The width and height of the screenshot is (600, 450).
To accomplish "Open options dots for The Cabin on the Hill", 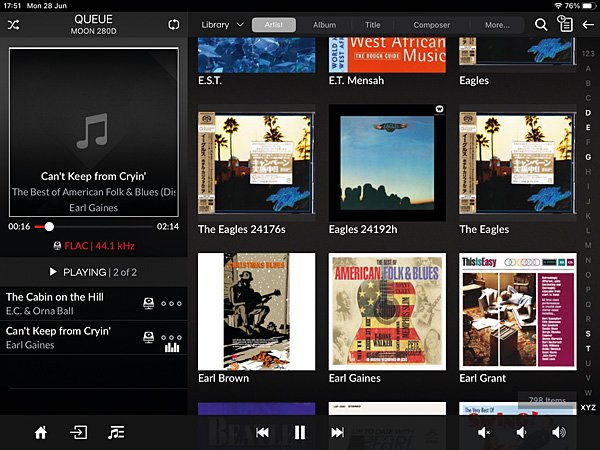I will click(171, 303).
